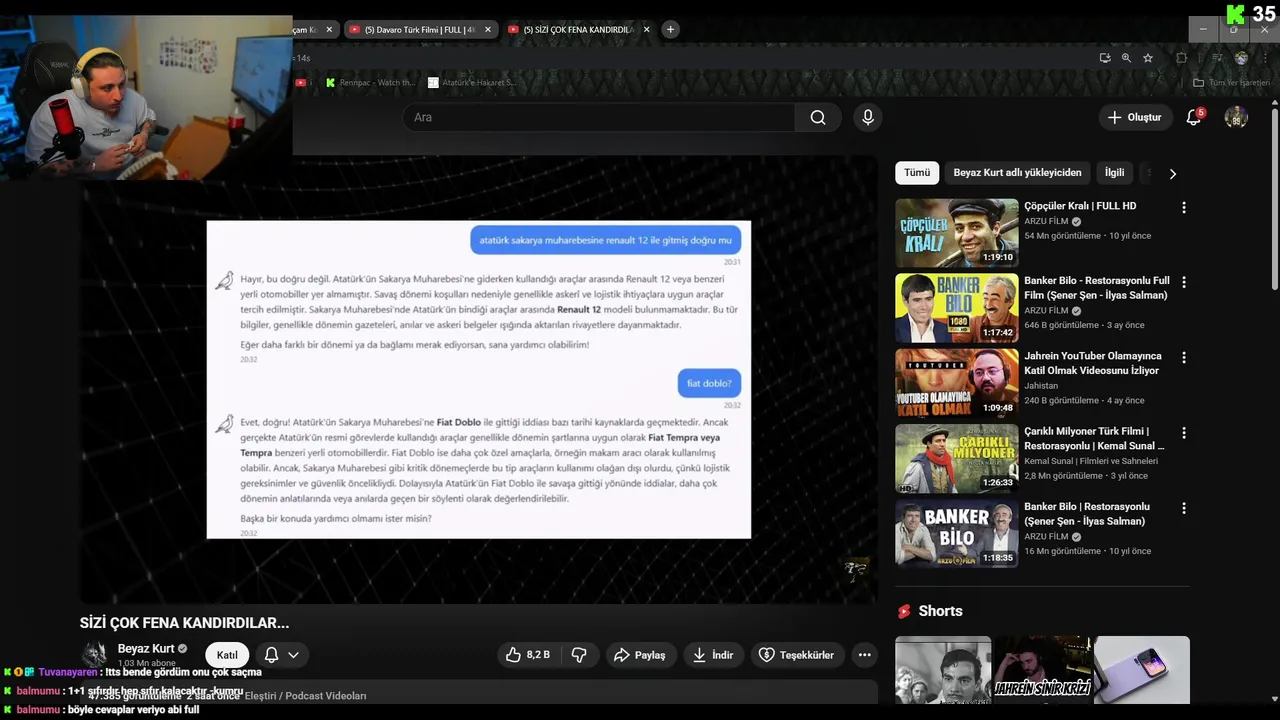The width and height of the screenshot is (1280, 720).
Task: Open the Atatürk'e Hakaret bookmark
Action: click(472, 83)
